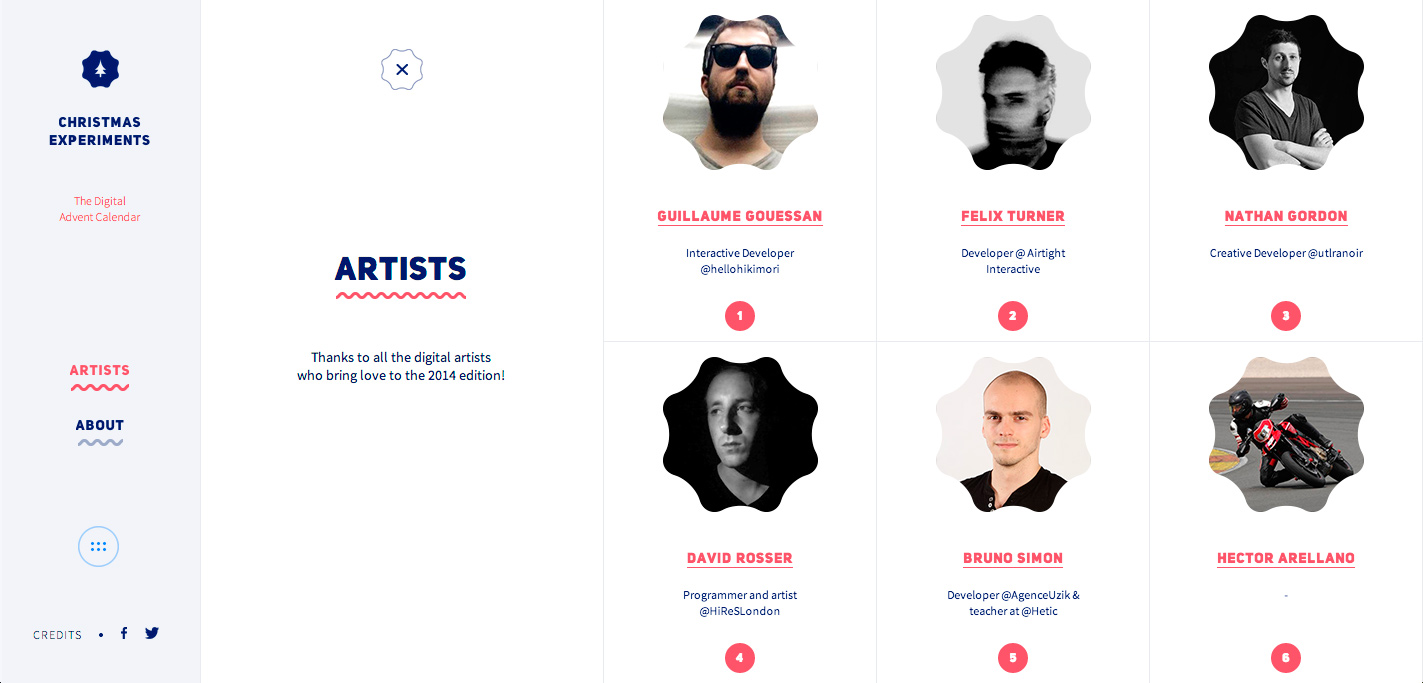The image size is (1423, 683).
Task: Select the number 6 day badge
Action: (x=1286, y=658)
